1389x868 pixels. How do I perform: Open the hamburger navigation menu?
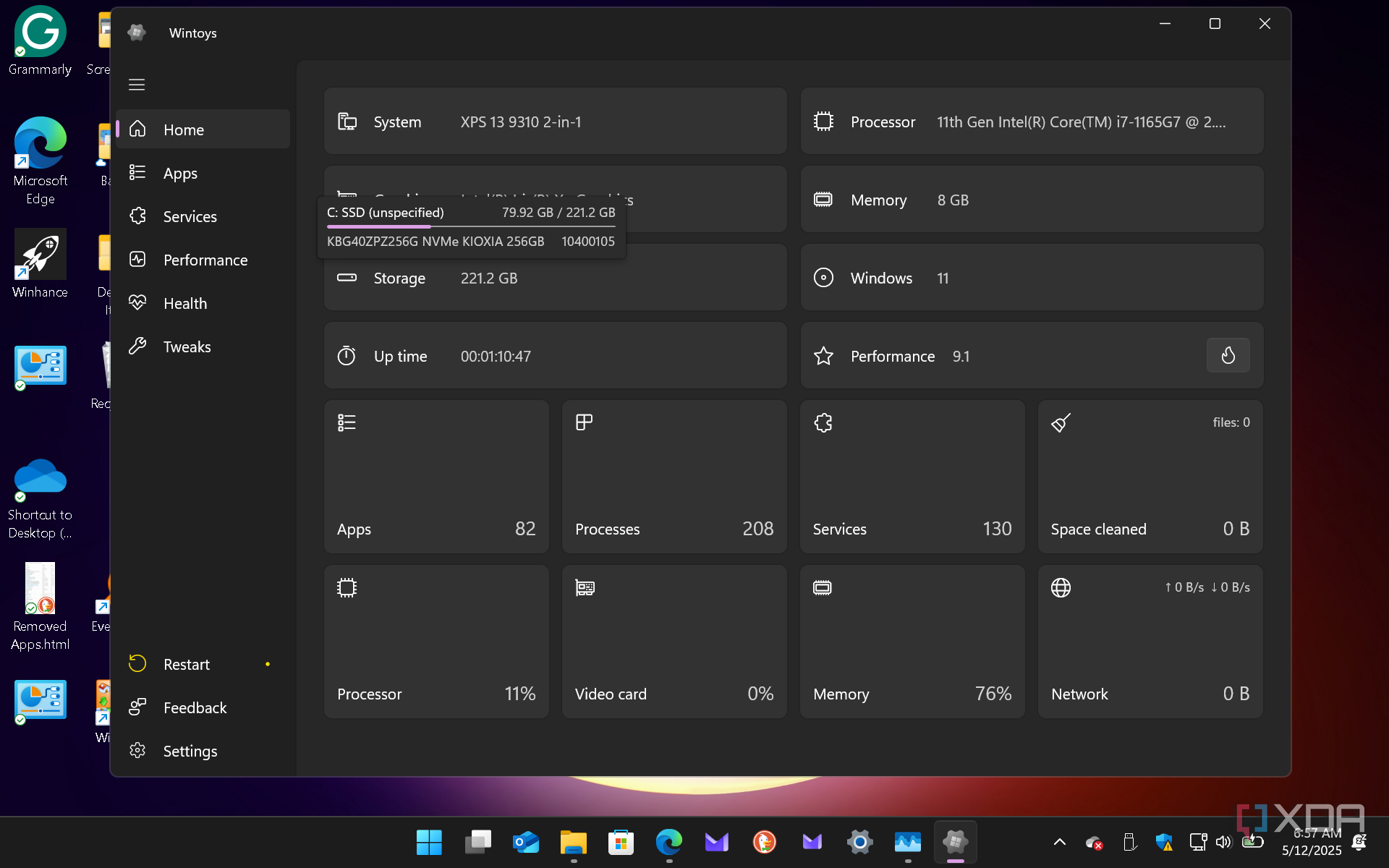(x=137, y=85)
